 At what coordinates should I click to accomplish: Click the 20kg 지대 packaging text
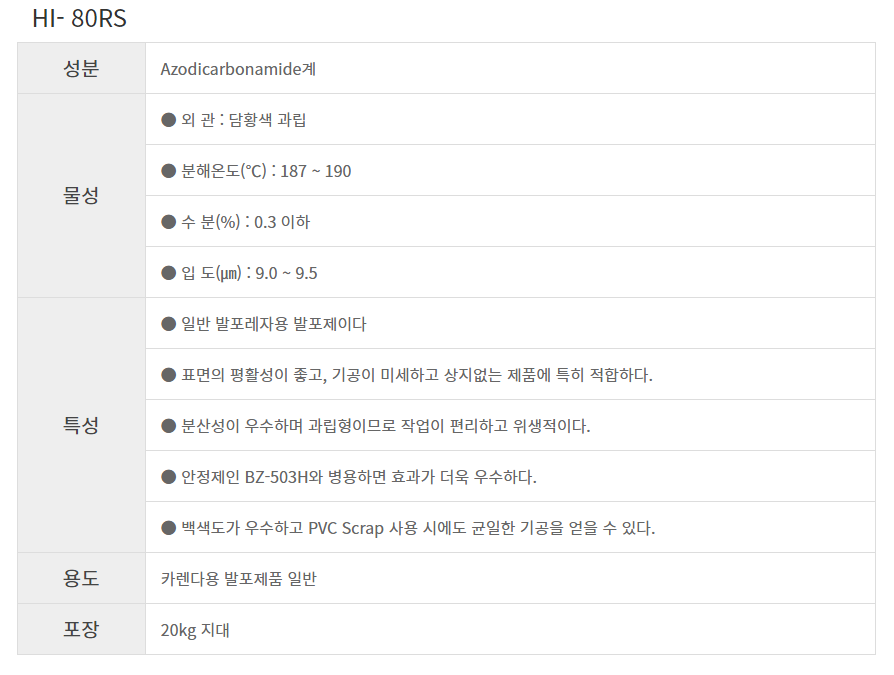[x=195, y=630]
